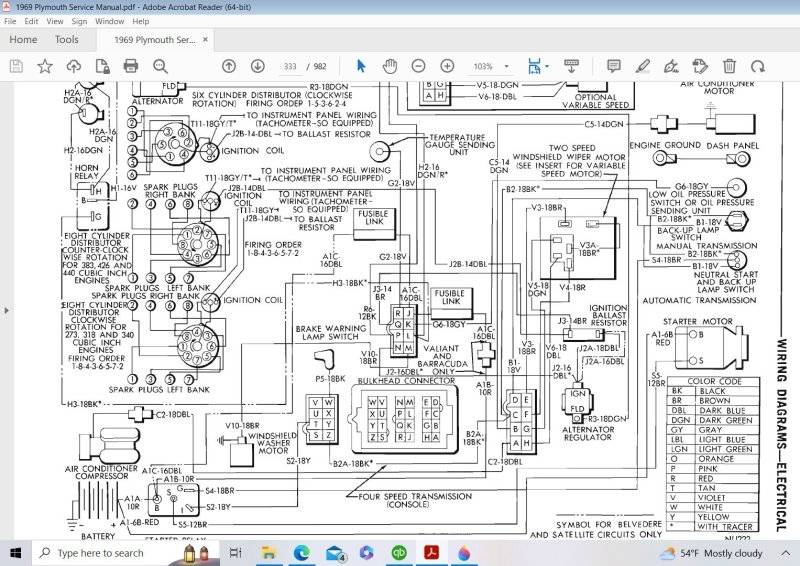Switch to the Home tab

(23, 39)
